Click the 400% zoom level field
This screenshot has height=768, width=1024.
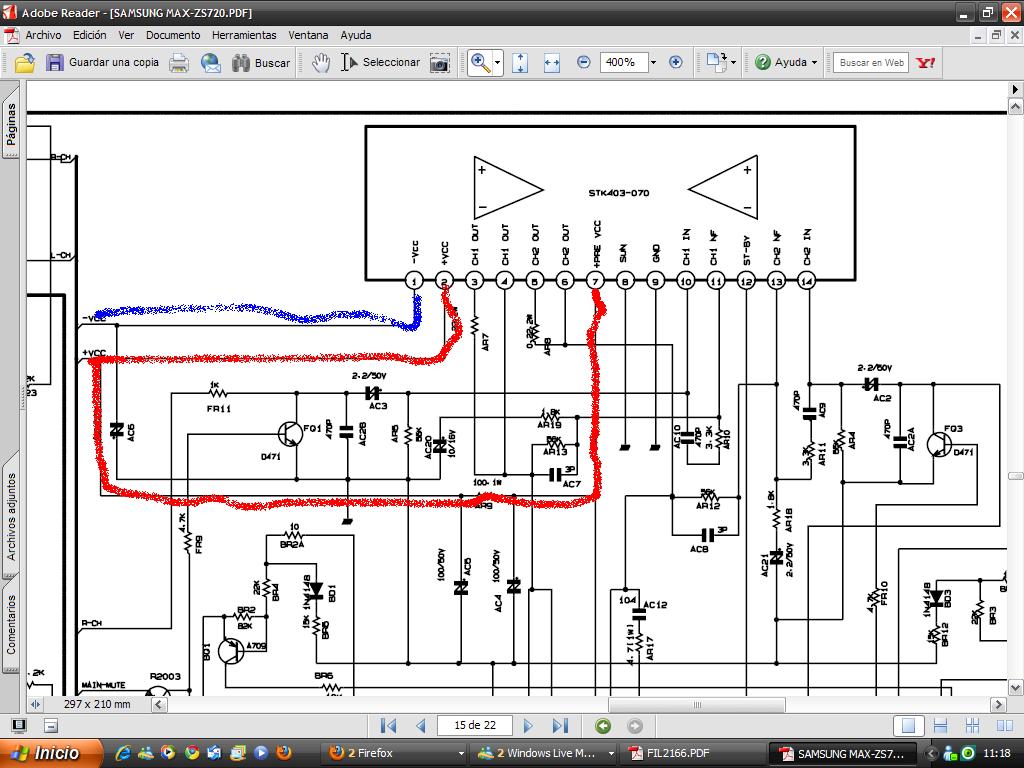coord(623,63)
